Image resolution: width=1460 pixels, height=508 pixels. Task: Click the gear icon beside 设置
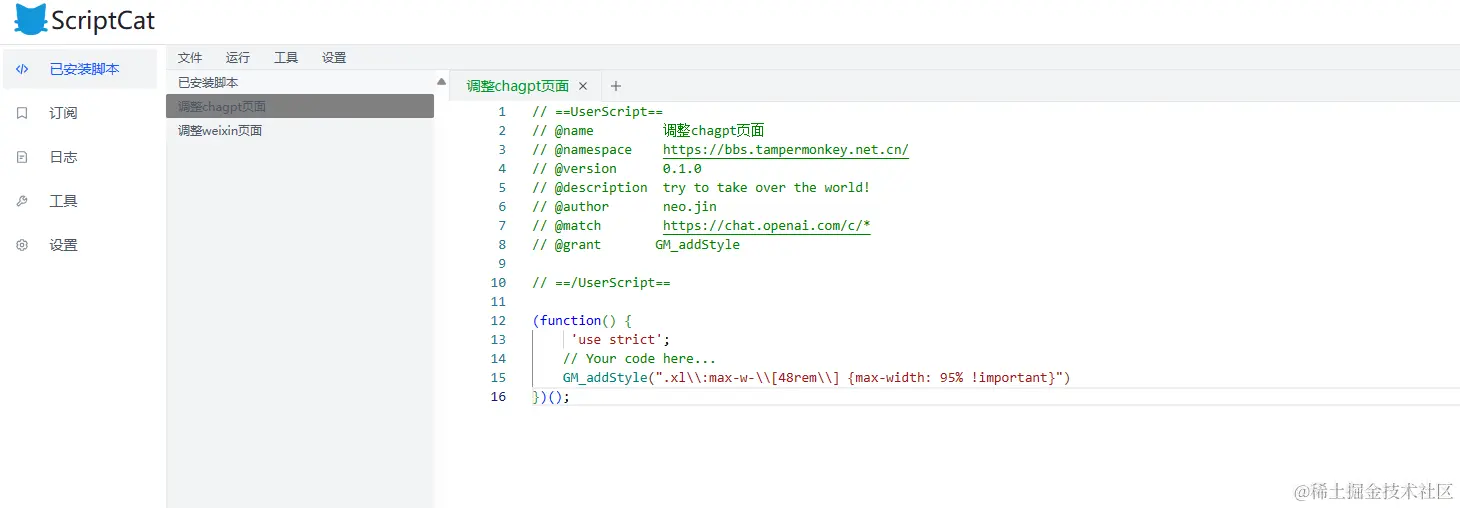pos(22,245)
